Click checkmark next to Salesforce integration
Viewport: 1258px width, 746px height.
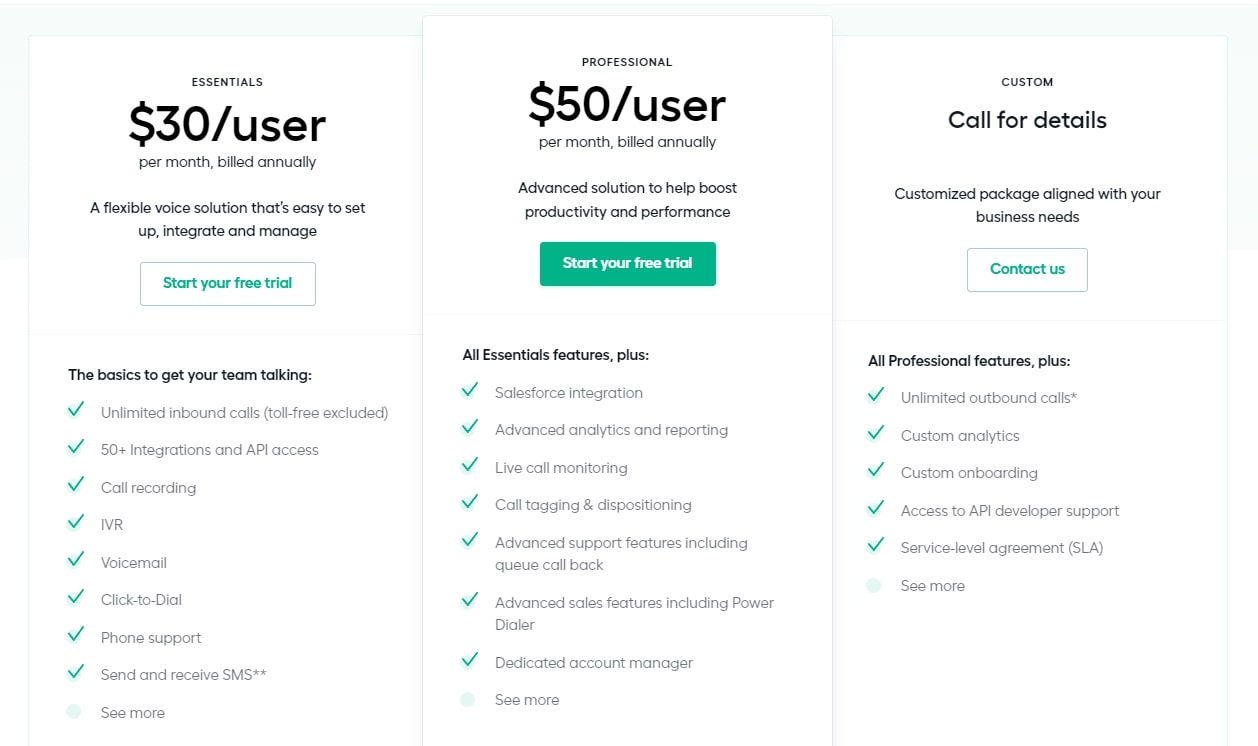pos(469,391)
